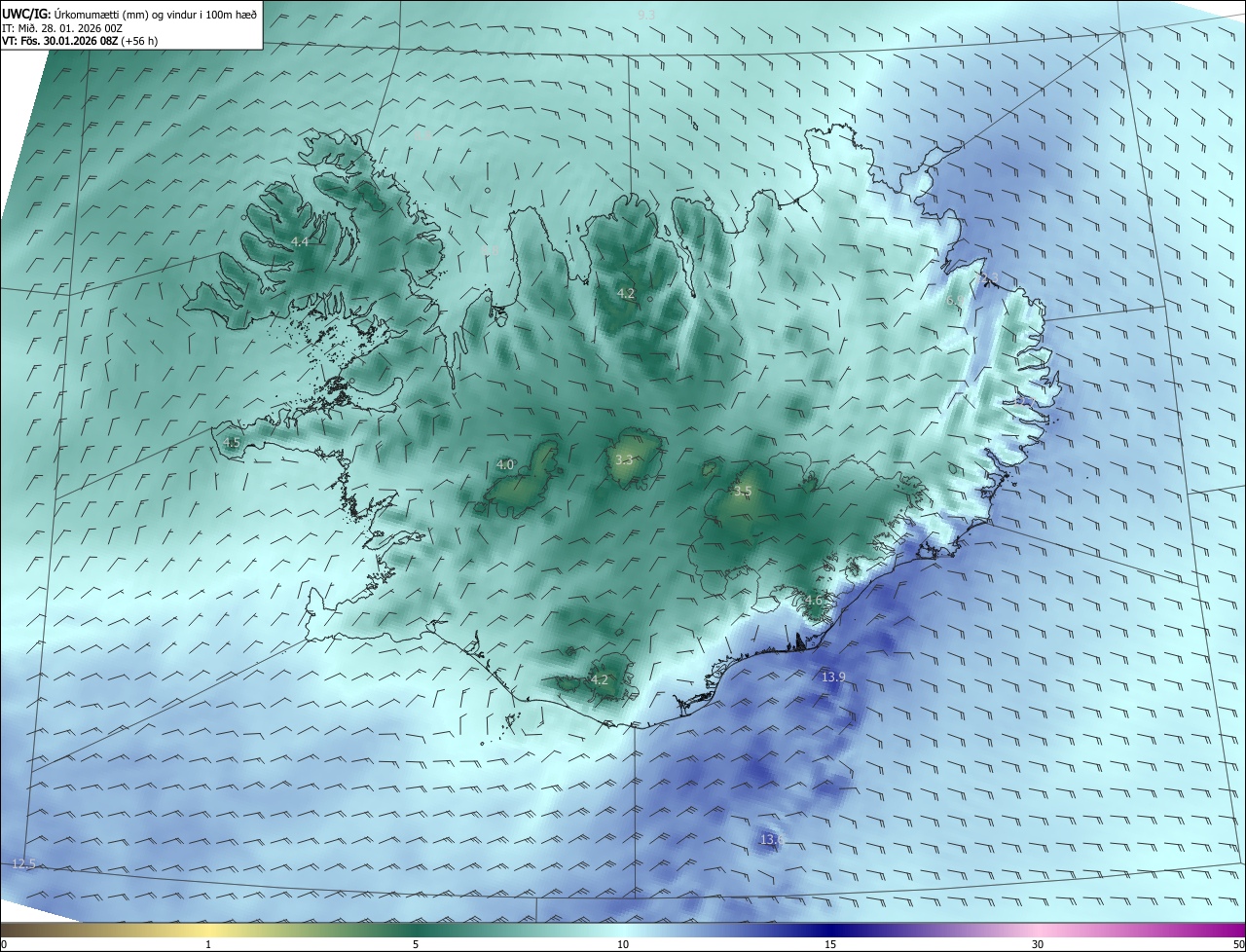Click the Úrkomumætti (mm) parameter name
This screenshot has width=1246, height=952.
[x=101, y=14]
